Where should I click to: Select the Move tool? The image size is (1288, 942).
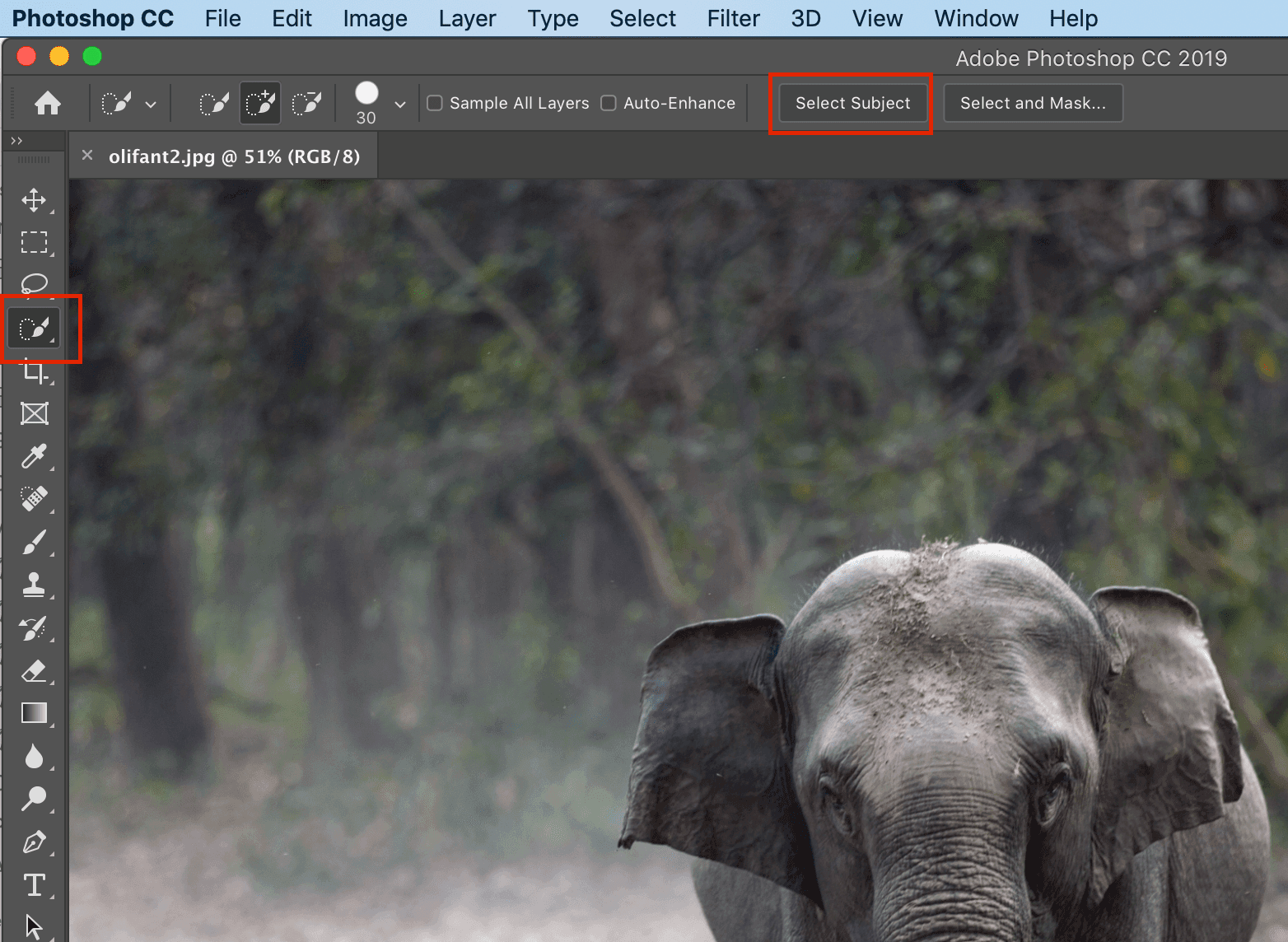(34, 200)
